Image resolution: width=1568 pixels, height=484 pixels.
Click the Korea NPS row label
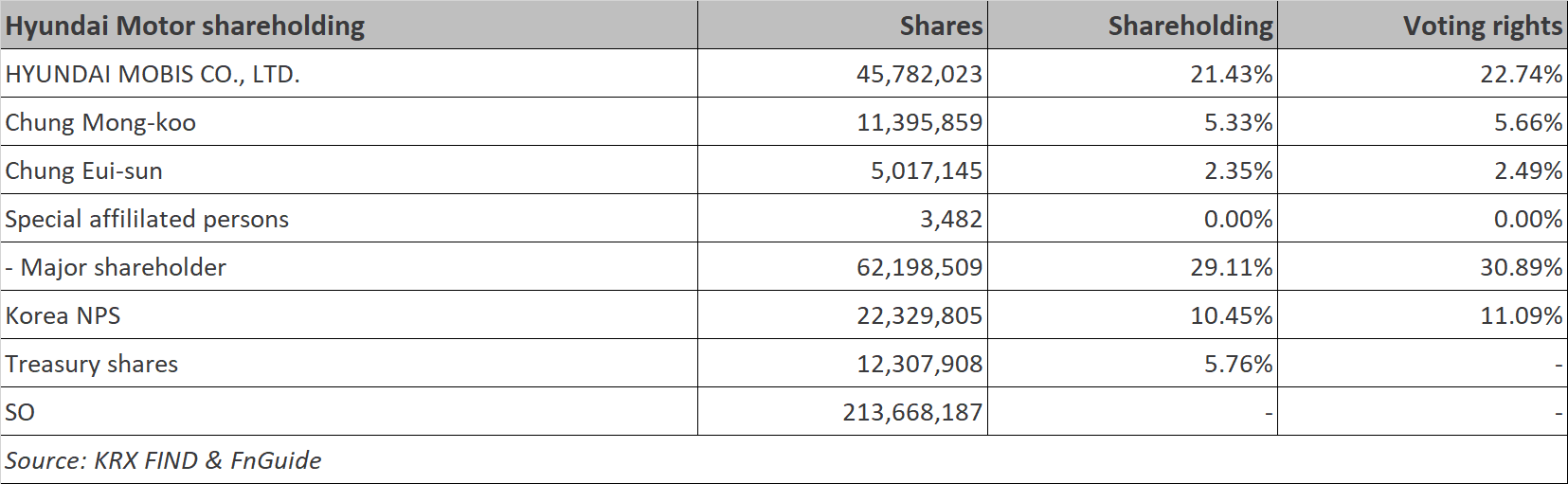63,315
